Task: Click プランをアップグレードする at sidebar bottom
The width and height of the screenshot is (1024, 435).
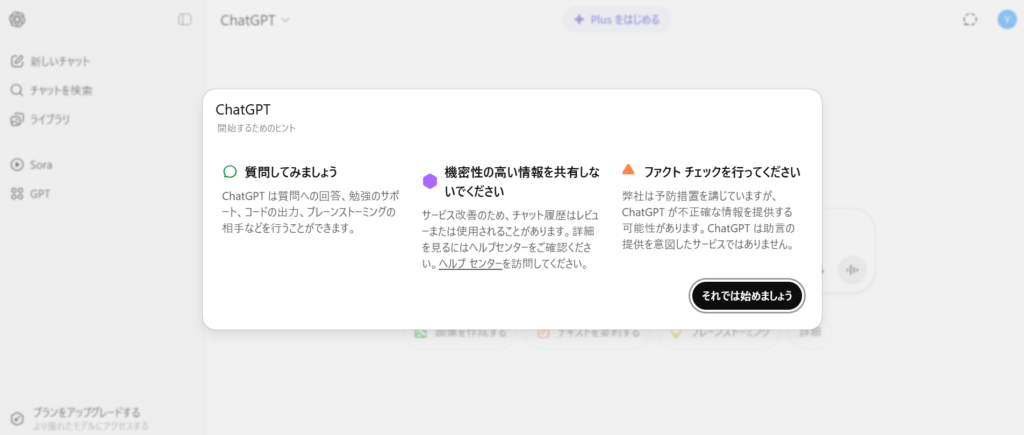Action: coord(86,412)
